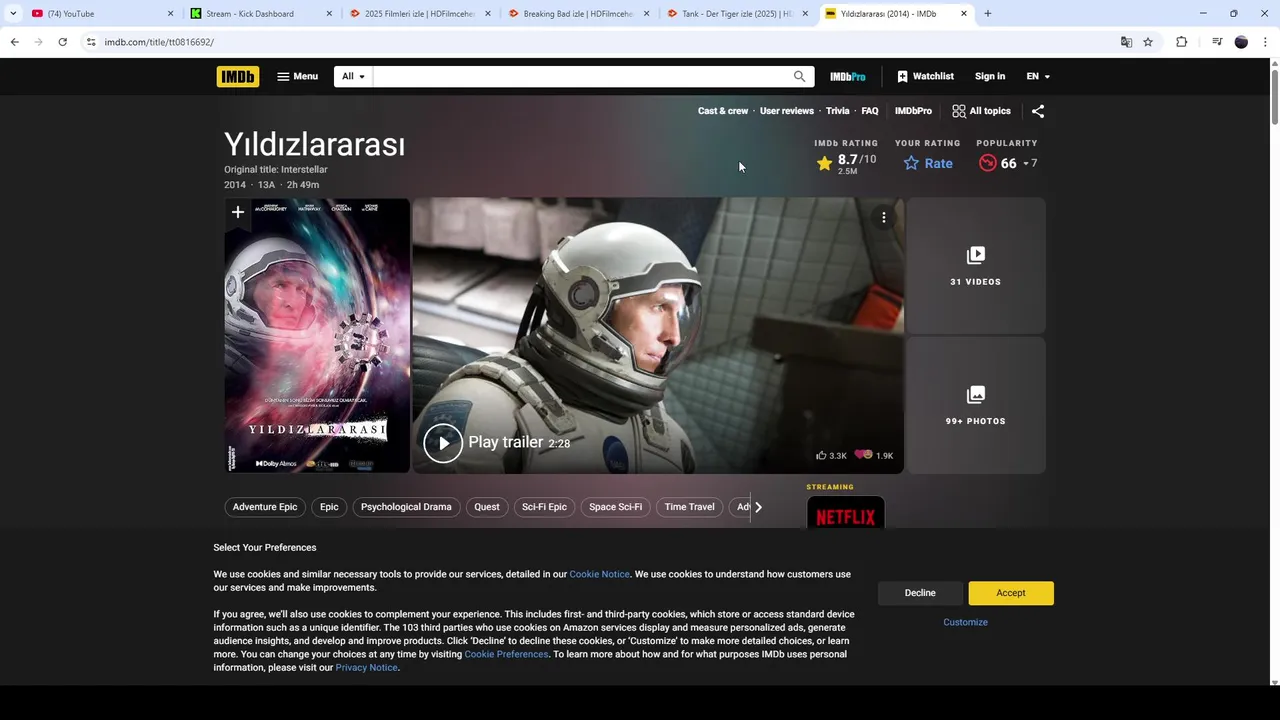Open the Cookie Notice link
This screenshot has width=1280, height=720.
point(599,574)
